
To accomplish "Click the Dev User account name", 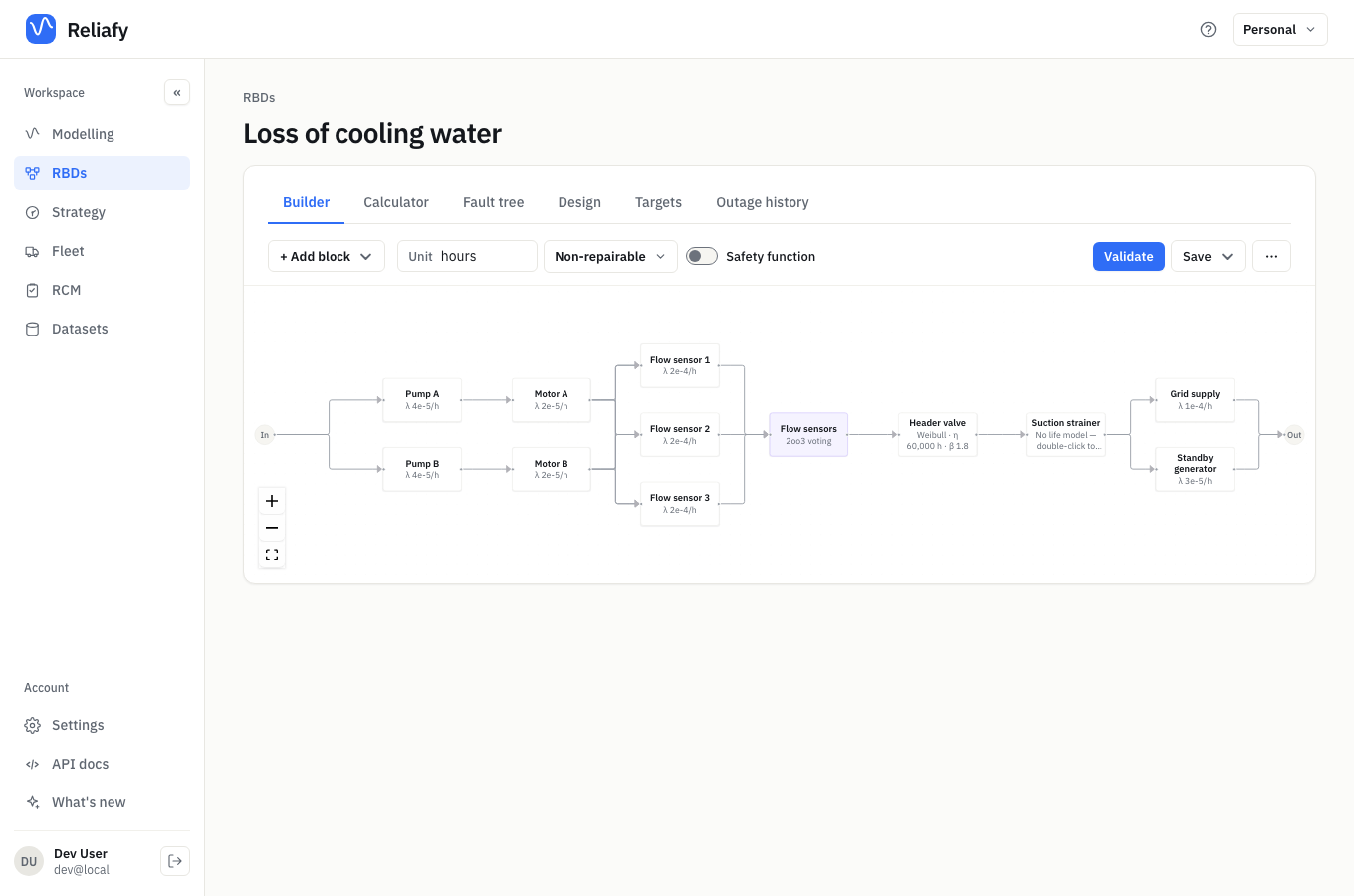I will [x=81, y=854].
